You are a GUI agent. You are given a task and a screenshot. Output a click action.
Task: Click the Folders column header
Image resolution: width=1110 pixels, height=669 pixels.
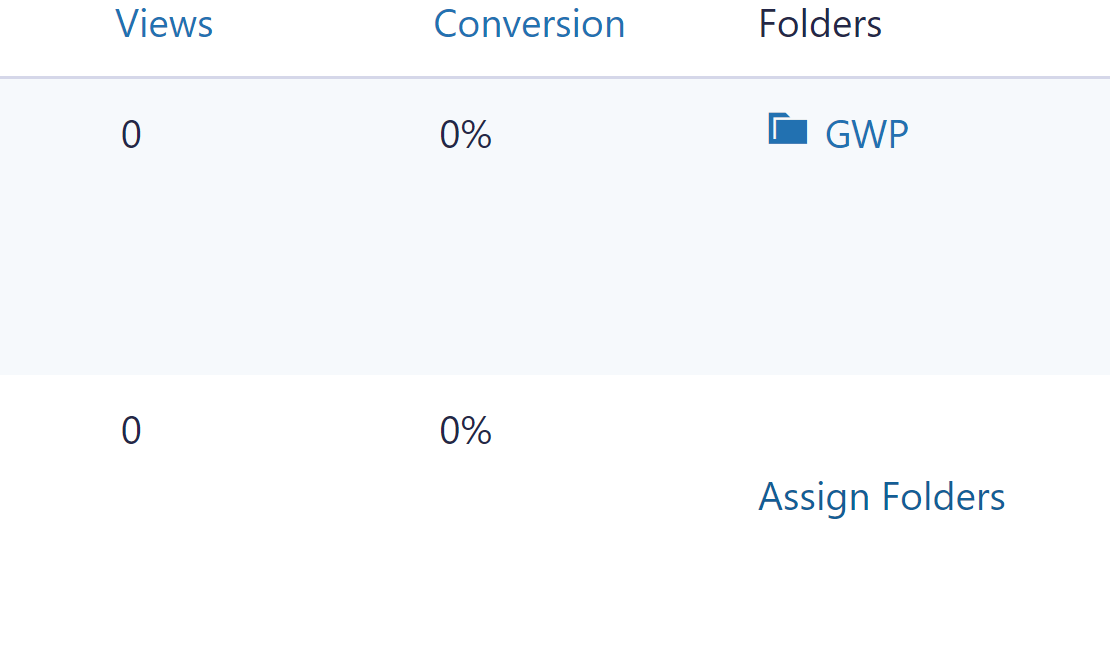point(819,23)
